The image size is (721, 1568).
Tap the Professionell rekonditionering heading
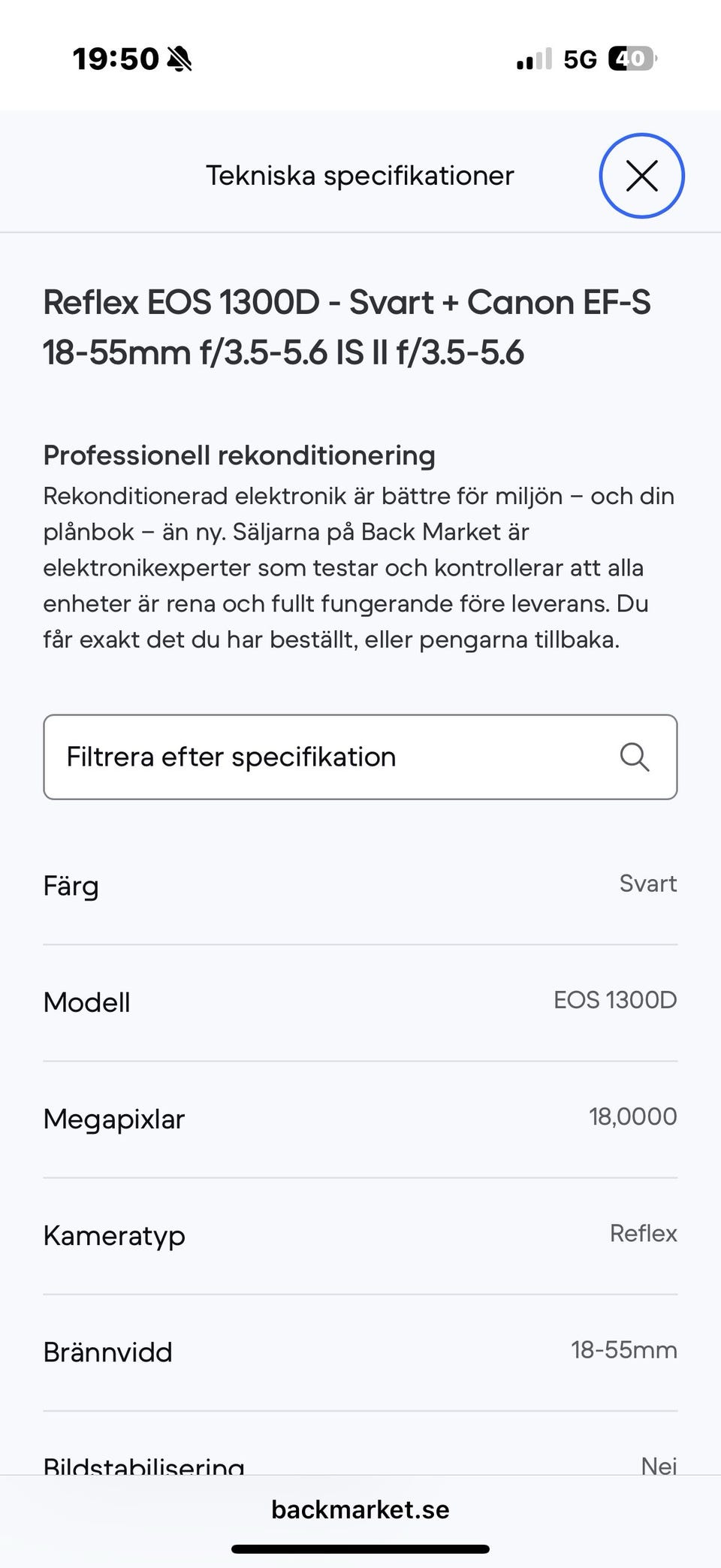tap(239, 455)
